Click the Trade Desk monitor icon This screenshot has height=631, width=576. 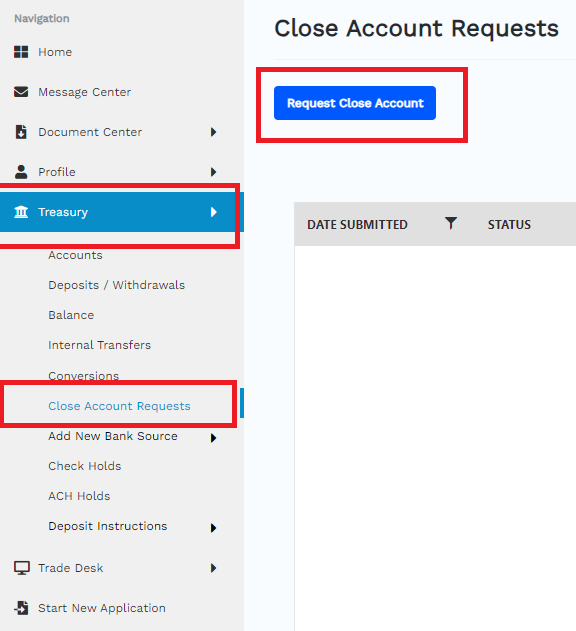22,568
